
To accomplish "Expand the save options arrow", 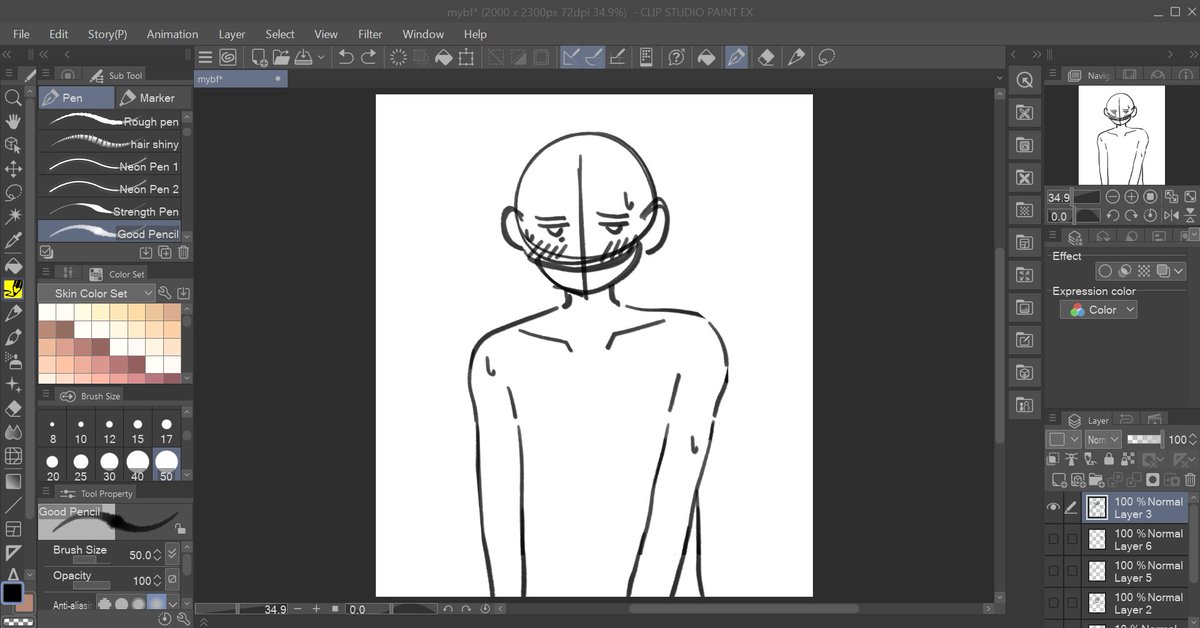I will point(321,57).
